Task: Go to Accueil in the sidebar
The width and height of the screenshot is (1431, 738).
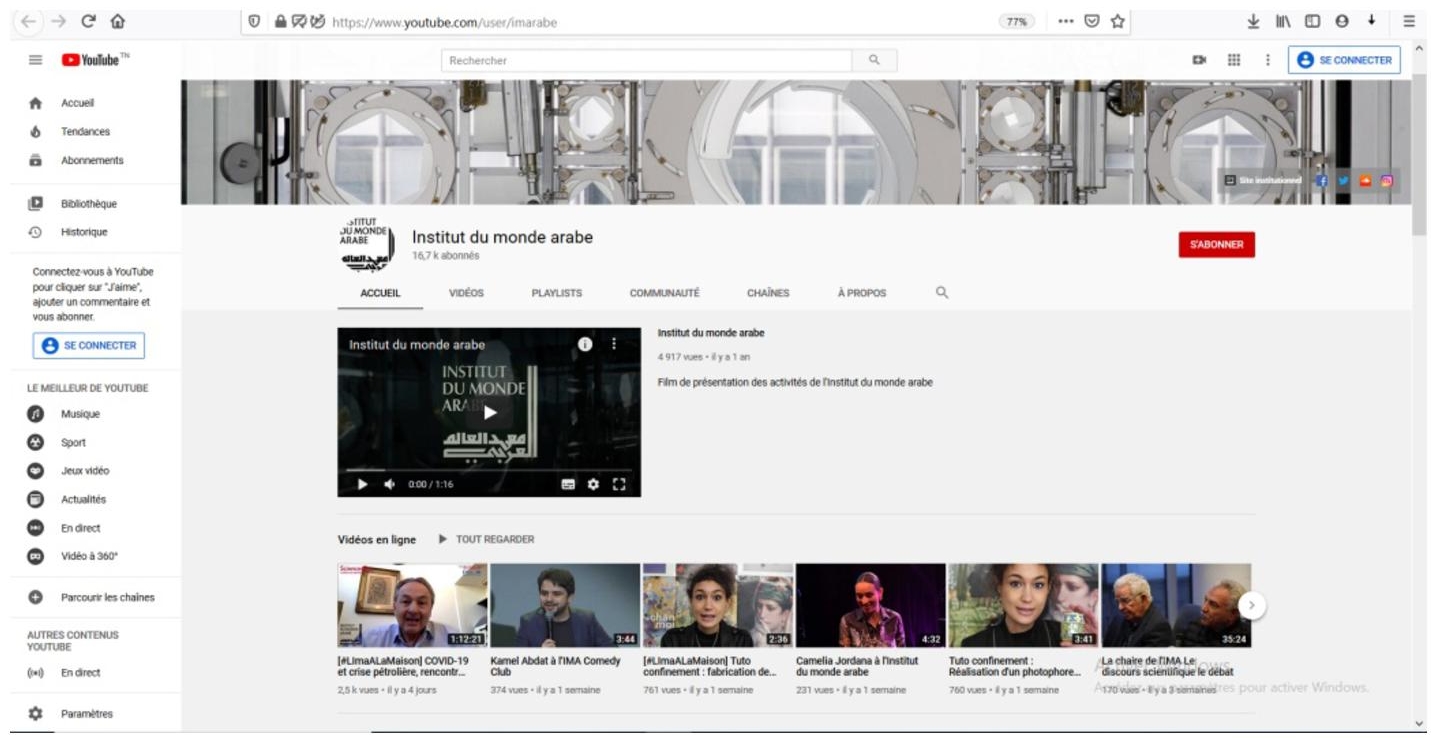Action: click(77, 103)
